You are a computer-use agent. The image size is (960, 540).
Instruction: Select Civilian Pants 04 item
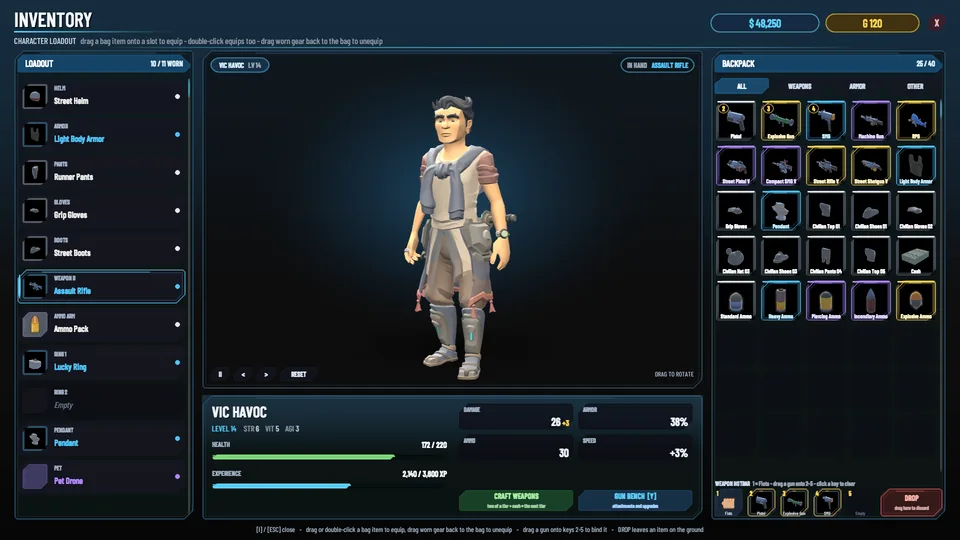click(x=826, y=256)
